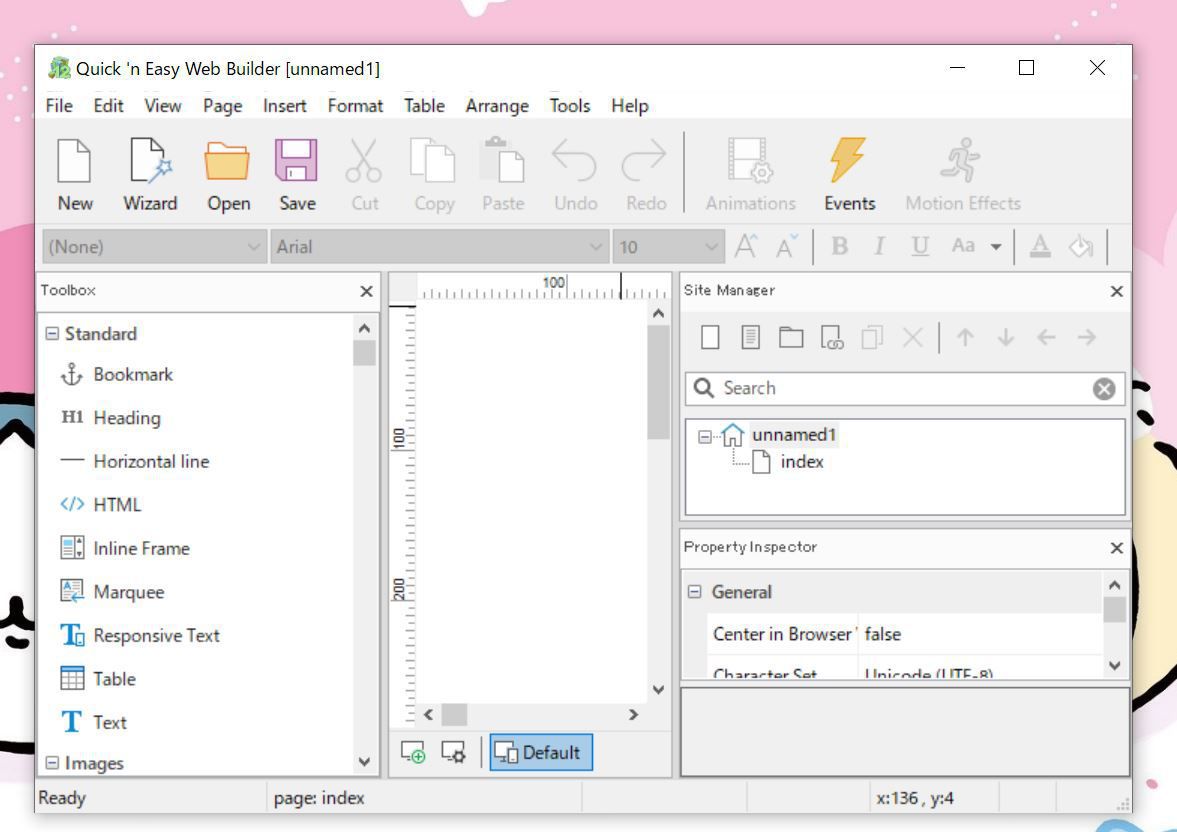Save the project with Save icon
Image resolution: width=1177 pixels, height=832 pixels.
click(297, 175)
